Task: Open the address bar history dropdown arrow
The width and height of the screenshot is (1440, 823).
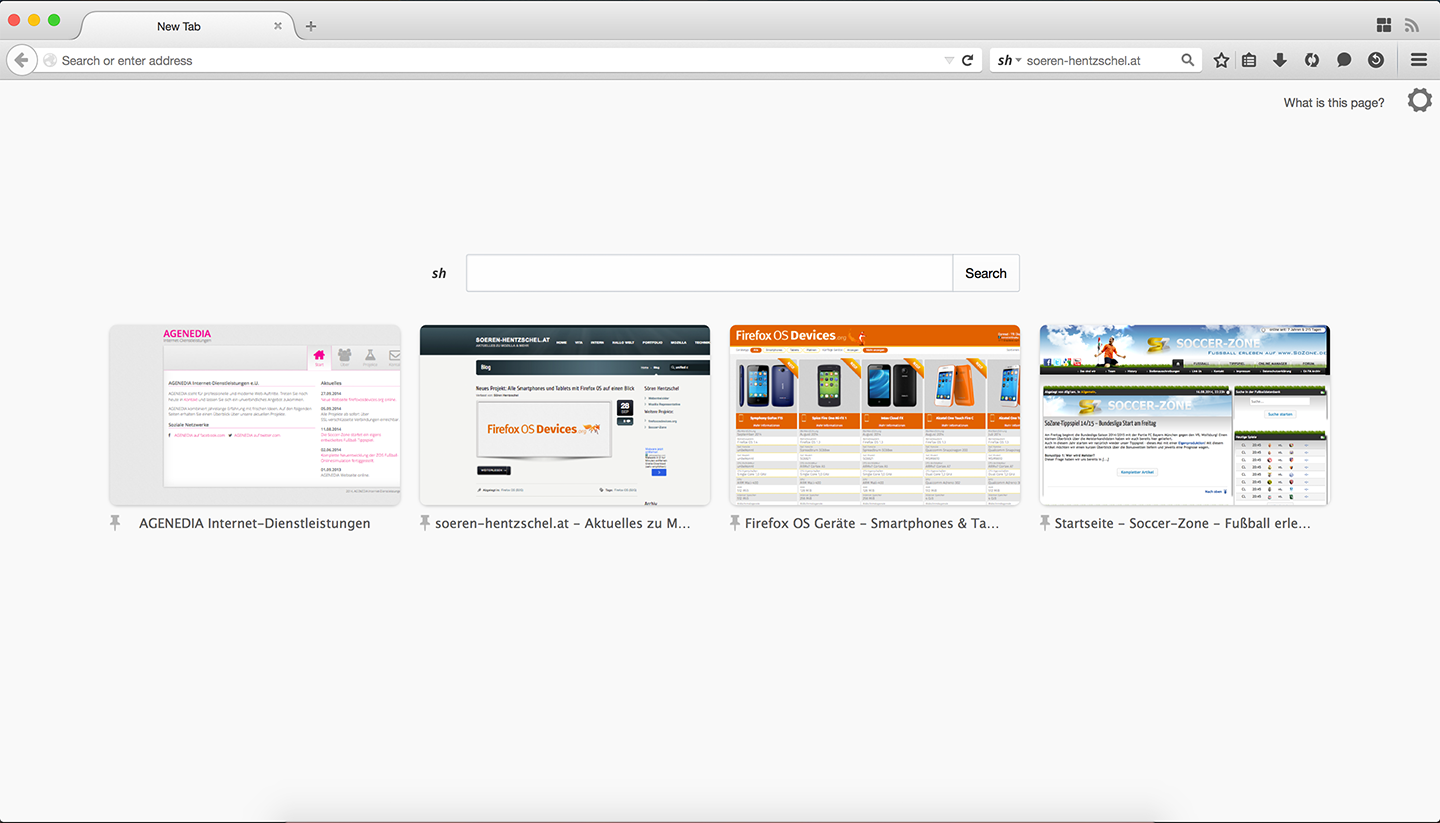Action: click(x=949, y=61)
